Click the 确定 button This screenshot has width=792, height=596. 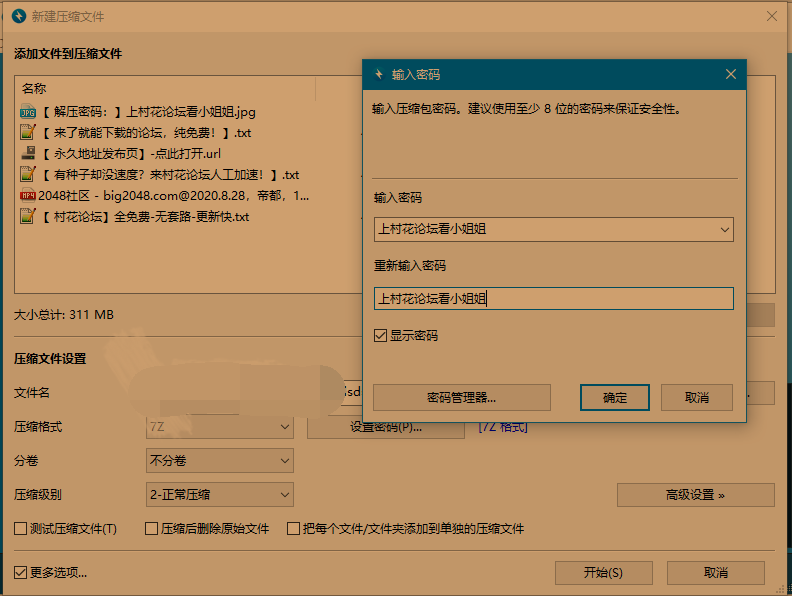[615, 397]
